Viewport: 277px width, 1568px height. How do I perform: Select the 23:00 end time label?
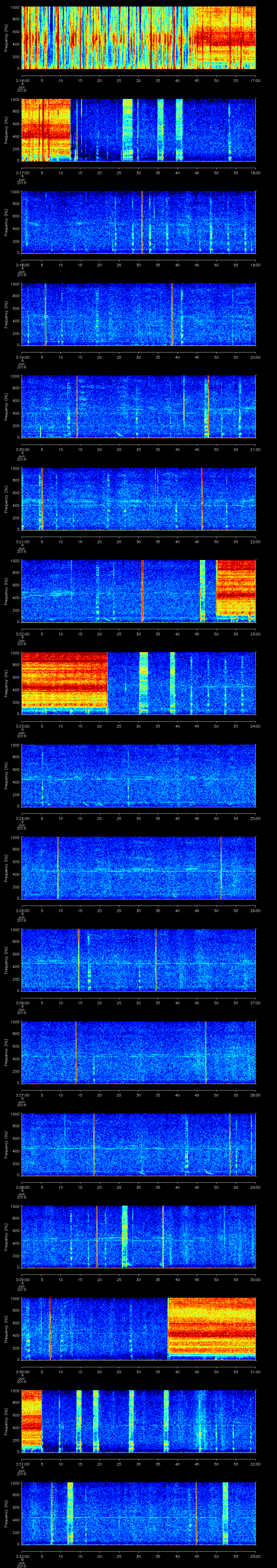coord(255,634)
